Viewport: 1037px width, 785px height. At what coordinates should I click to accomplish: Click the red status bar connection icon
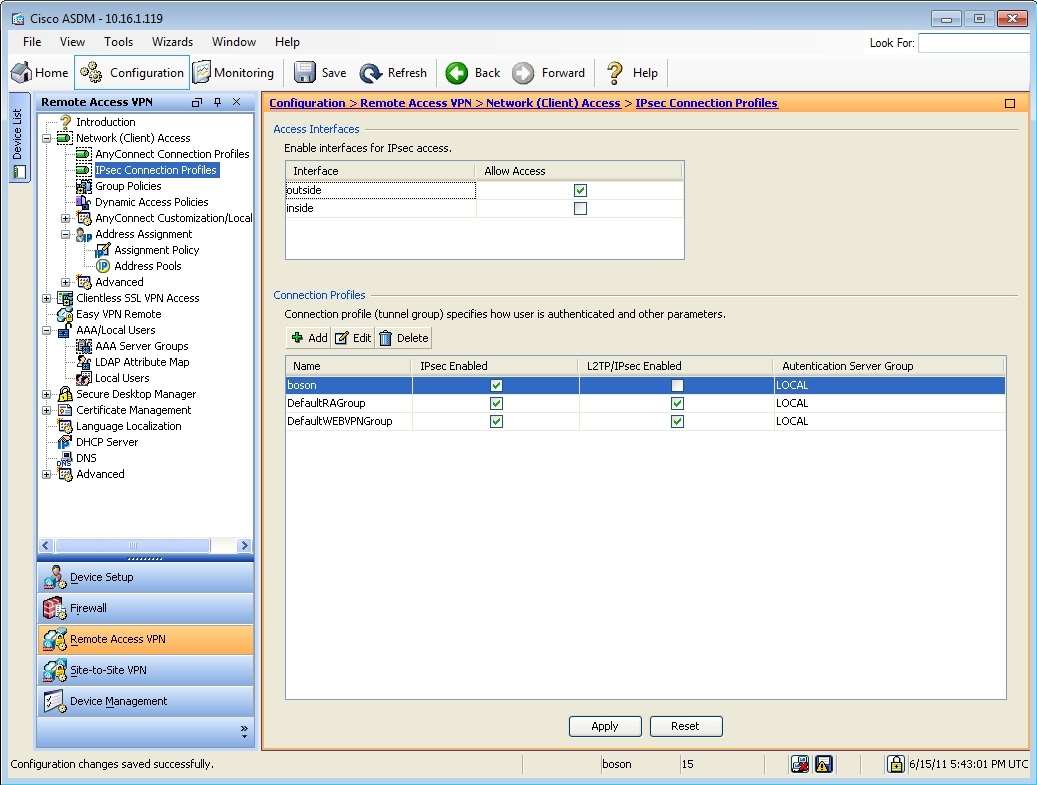[x=800, y=764]
